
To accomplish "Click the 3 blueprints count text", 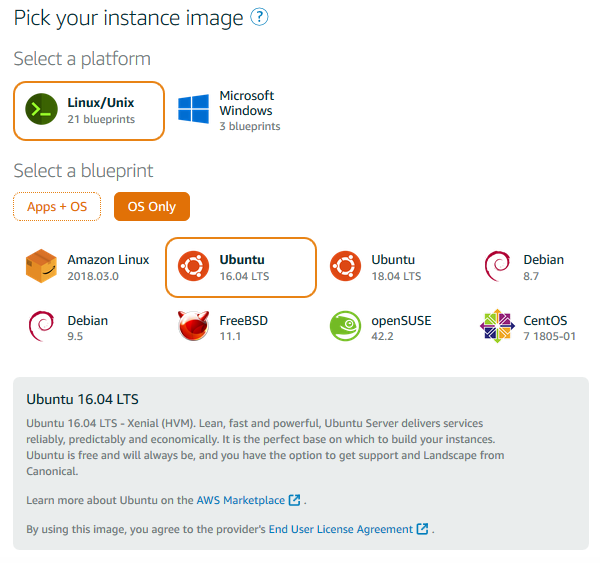I will (x=250, y=126).
